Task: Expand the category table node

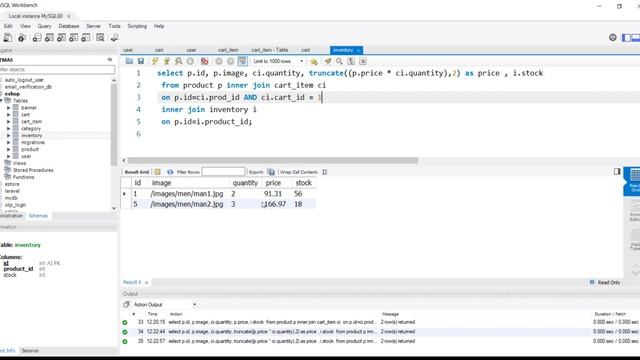Action: click(x=9, y=129)
